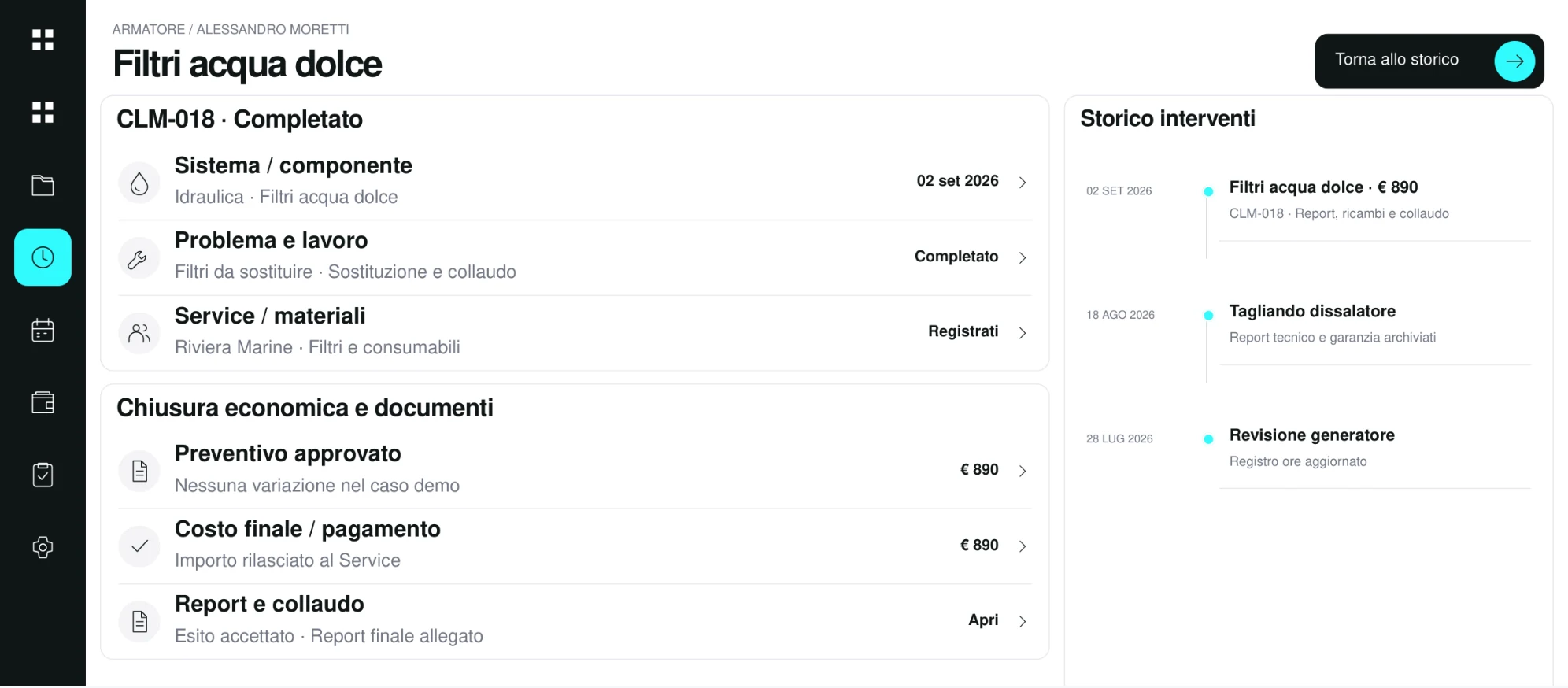Open the Filtri acqua dolce · € 890 history entry
Screen dimensions: 1568x688
tap(1374, 200)
